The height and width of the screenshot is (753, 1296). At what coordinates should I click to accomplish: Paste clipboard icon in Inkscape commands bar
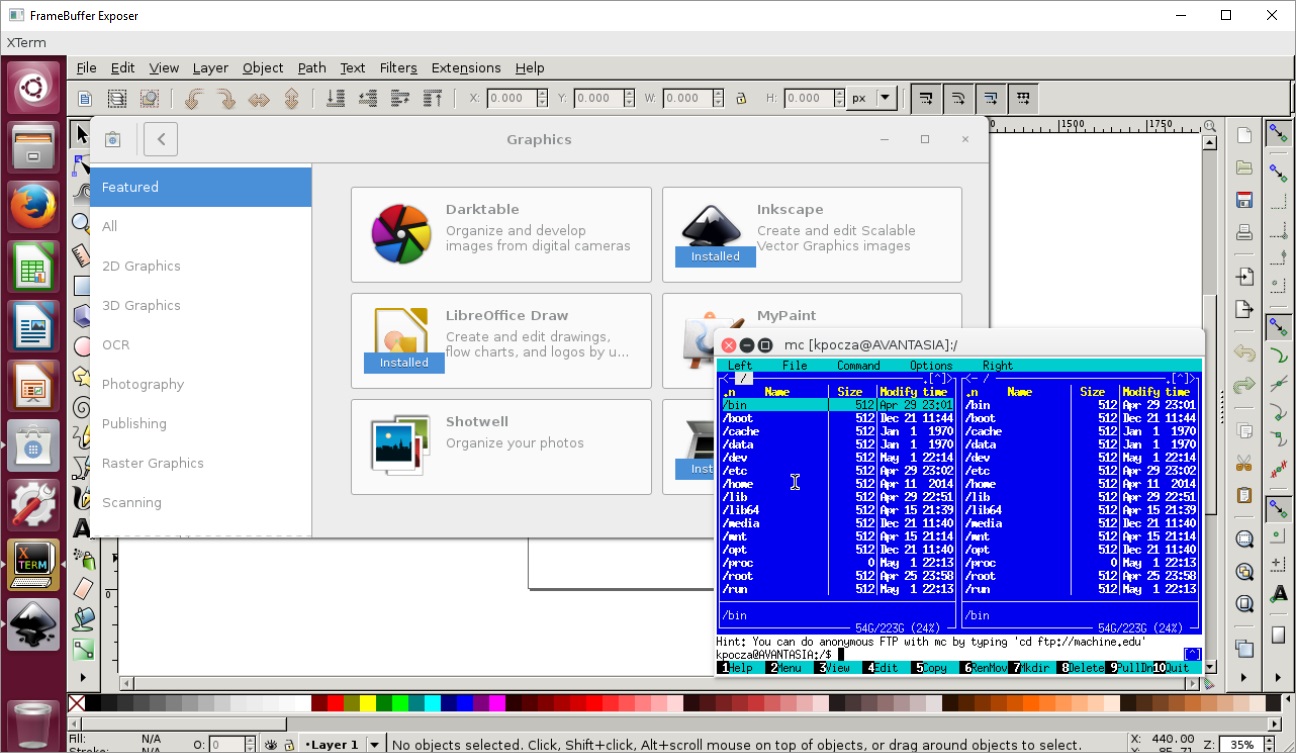tap(1244, 495)
